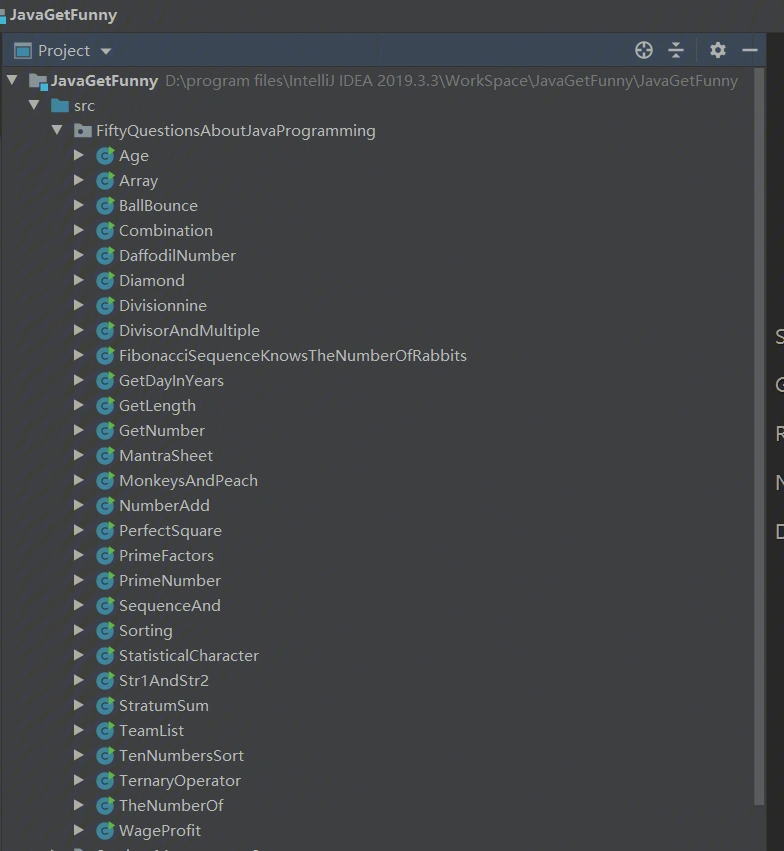This screenshot has height=851, width=784.
Task: Expand the Divisionnine class arrow
Action: [79, 305]
